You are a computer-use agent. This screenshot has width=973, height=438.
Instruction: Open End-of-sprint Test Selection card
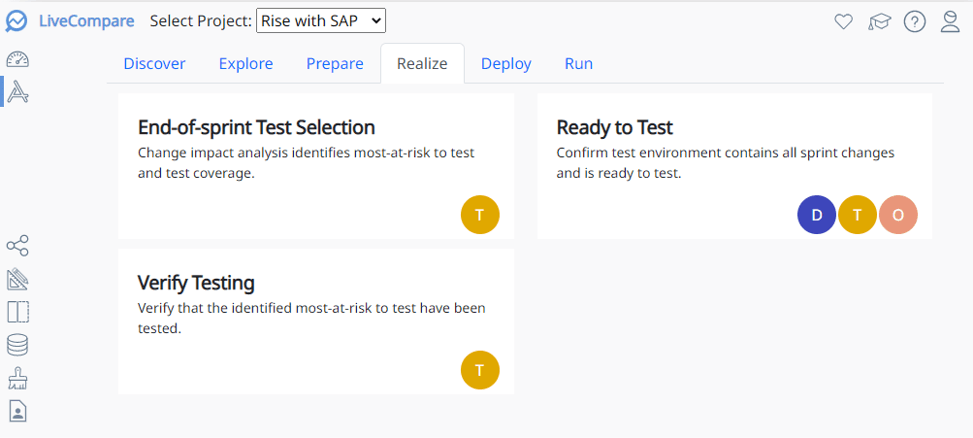pyautogui.click(x=256, y=128)
